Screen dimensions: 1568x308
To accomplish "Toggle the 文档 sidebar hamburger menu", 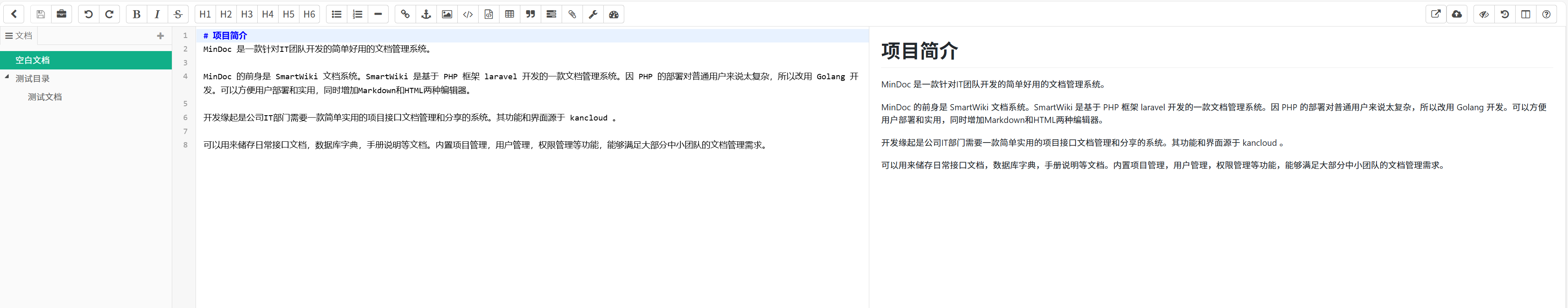I will tap(9, 36).
